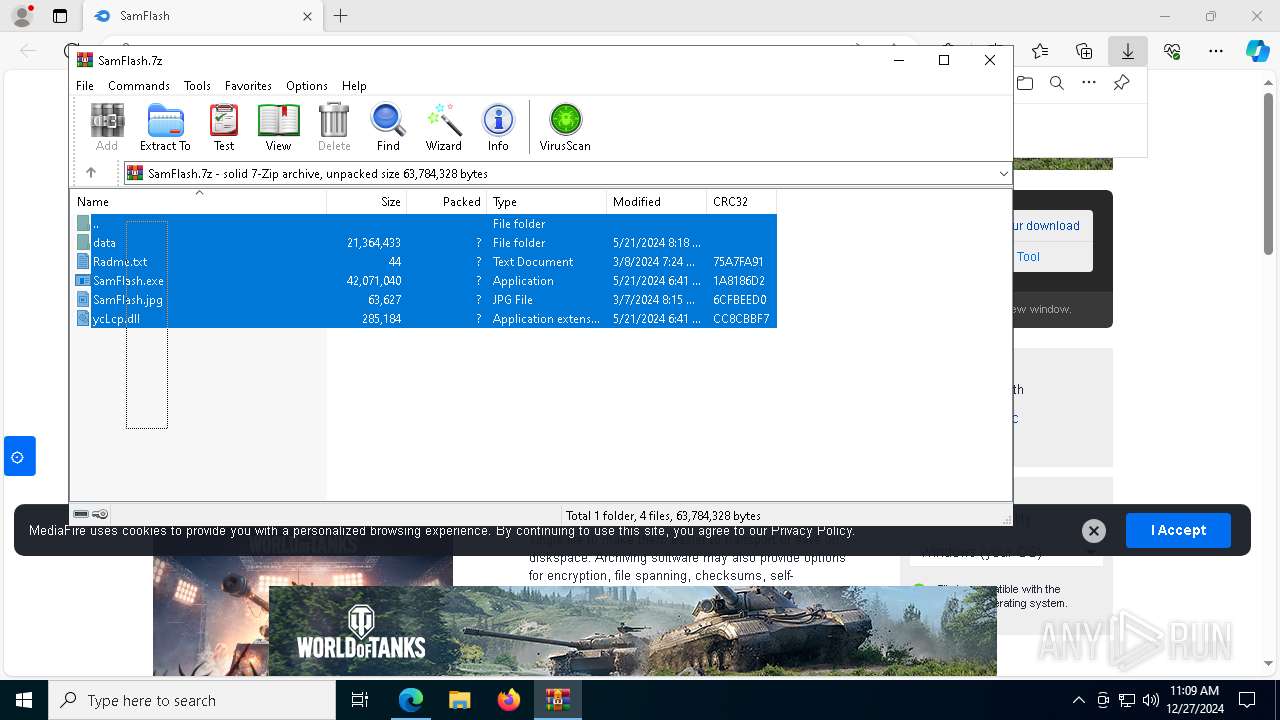
Task: Open Edge Settings and more menu
Action: 1216,51
